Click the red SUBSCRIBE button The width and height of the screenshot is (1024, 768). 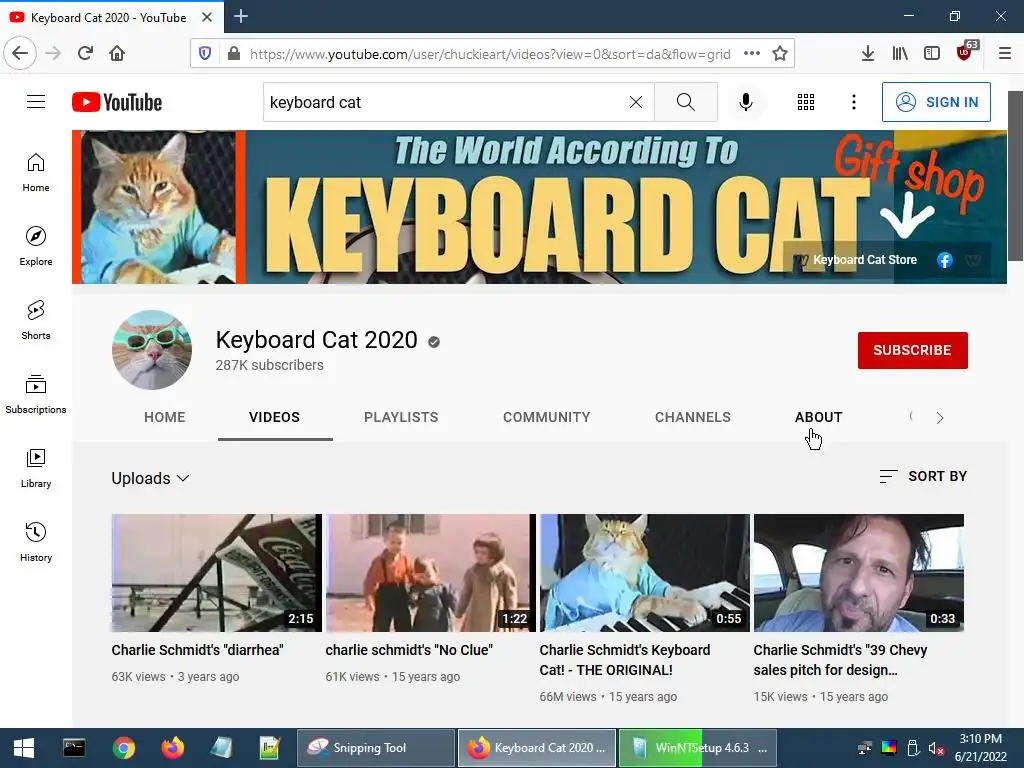point(912,350)
